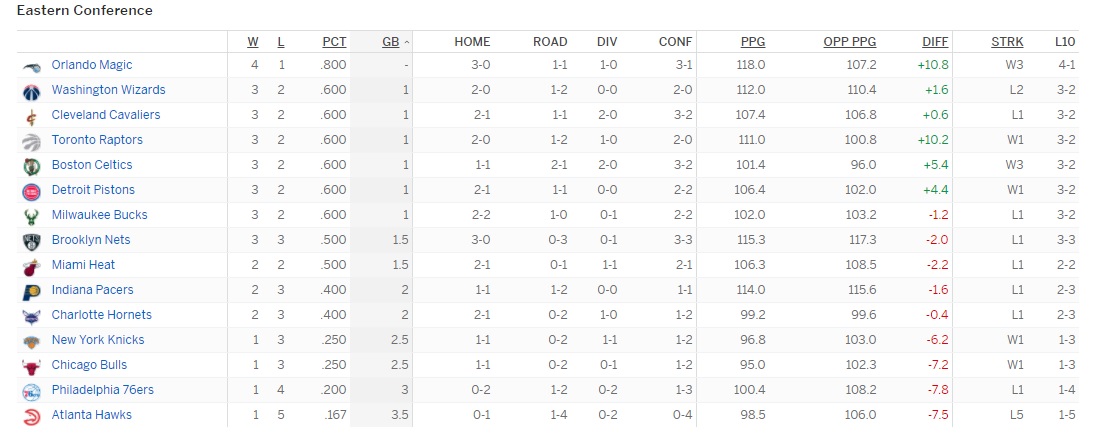Sort table by OPP PPG header
1097x437 pixels.
click(849, 42)
